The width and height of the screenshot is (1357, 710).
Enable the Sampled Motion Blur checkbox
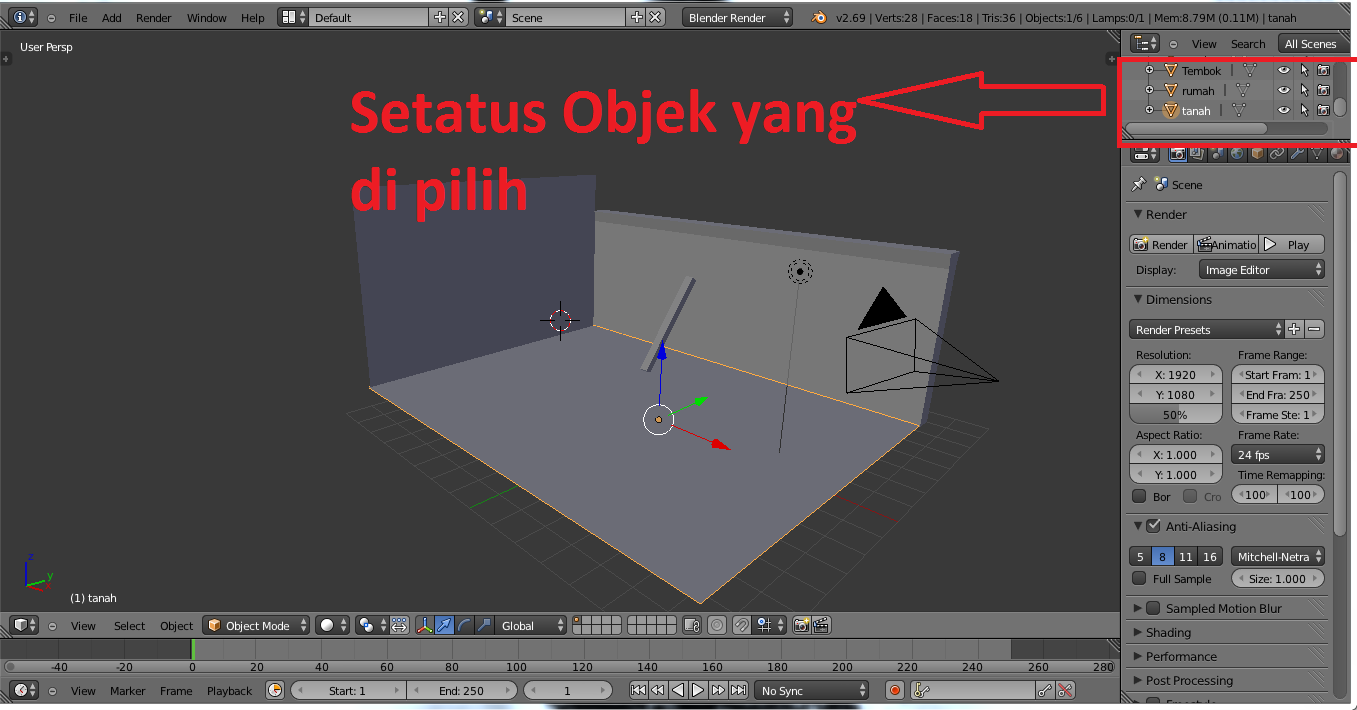[x=1154, y=608]
